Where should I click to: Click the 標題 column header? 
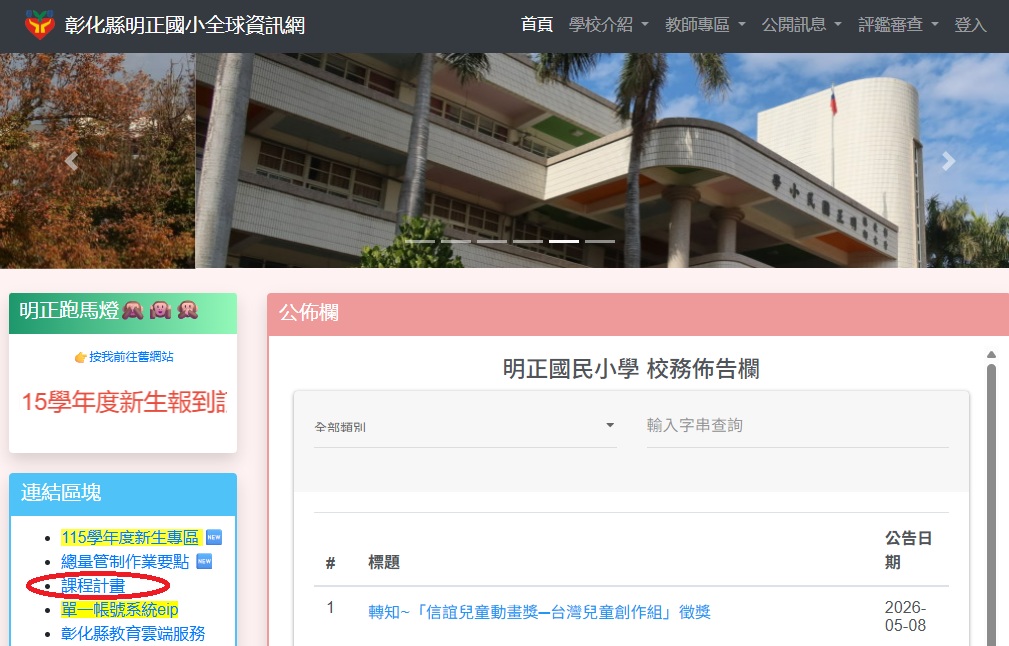pos(384,562)
